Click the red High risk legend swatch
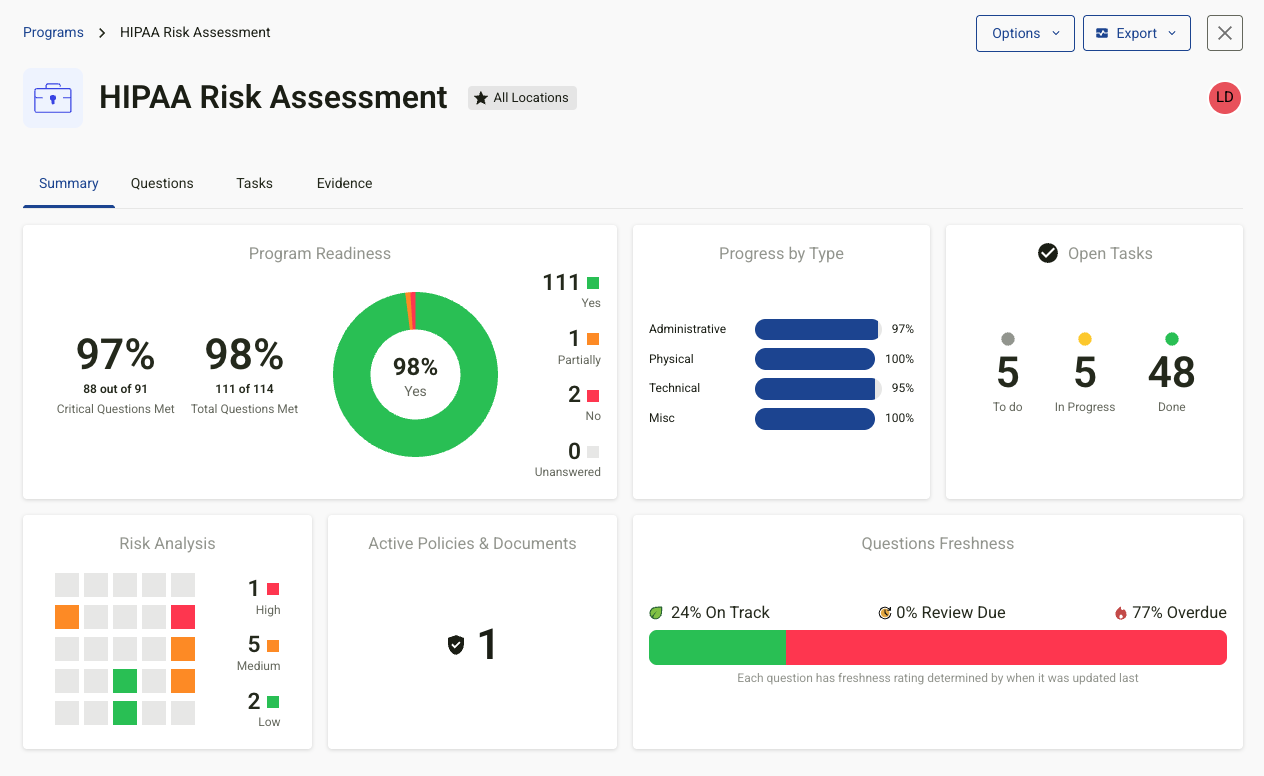This screenshot has width=1264, height=776. (x=273, y=589)
